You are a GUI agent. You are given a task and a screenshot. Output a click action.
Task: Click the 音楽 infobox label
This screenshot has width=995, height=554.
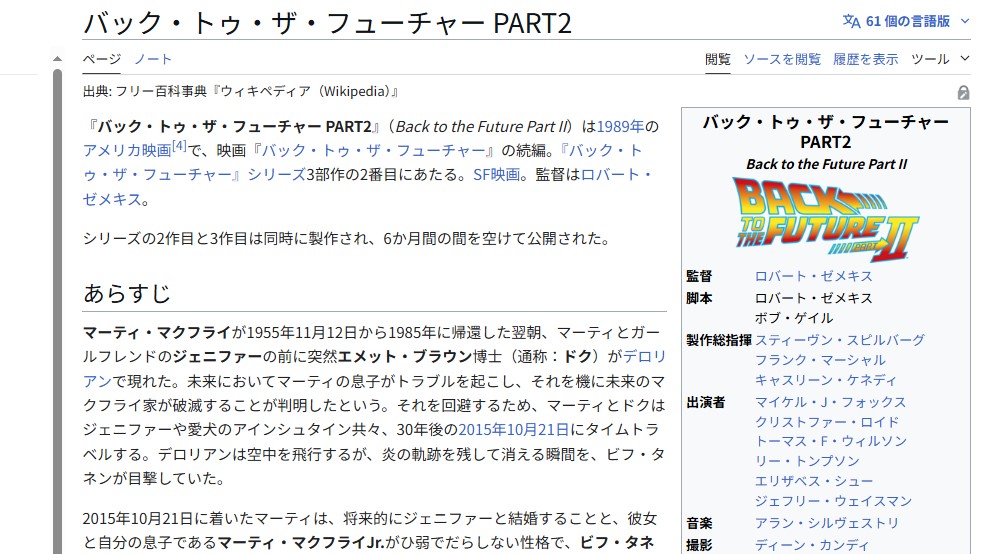(x=699, y=523)
